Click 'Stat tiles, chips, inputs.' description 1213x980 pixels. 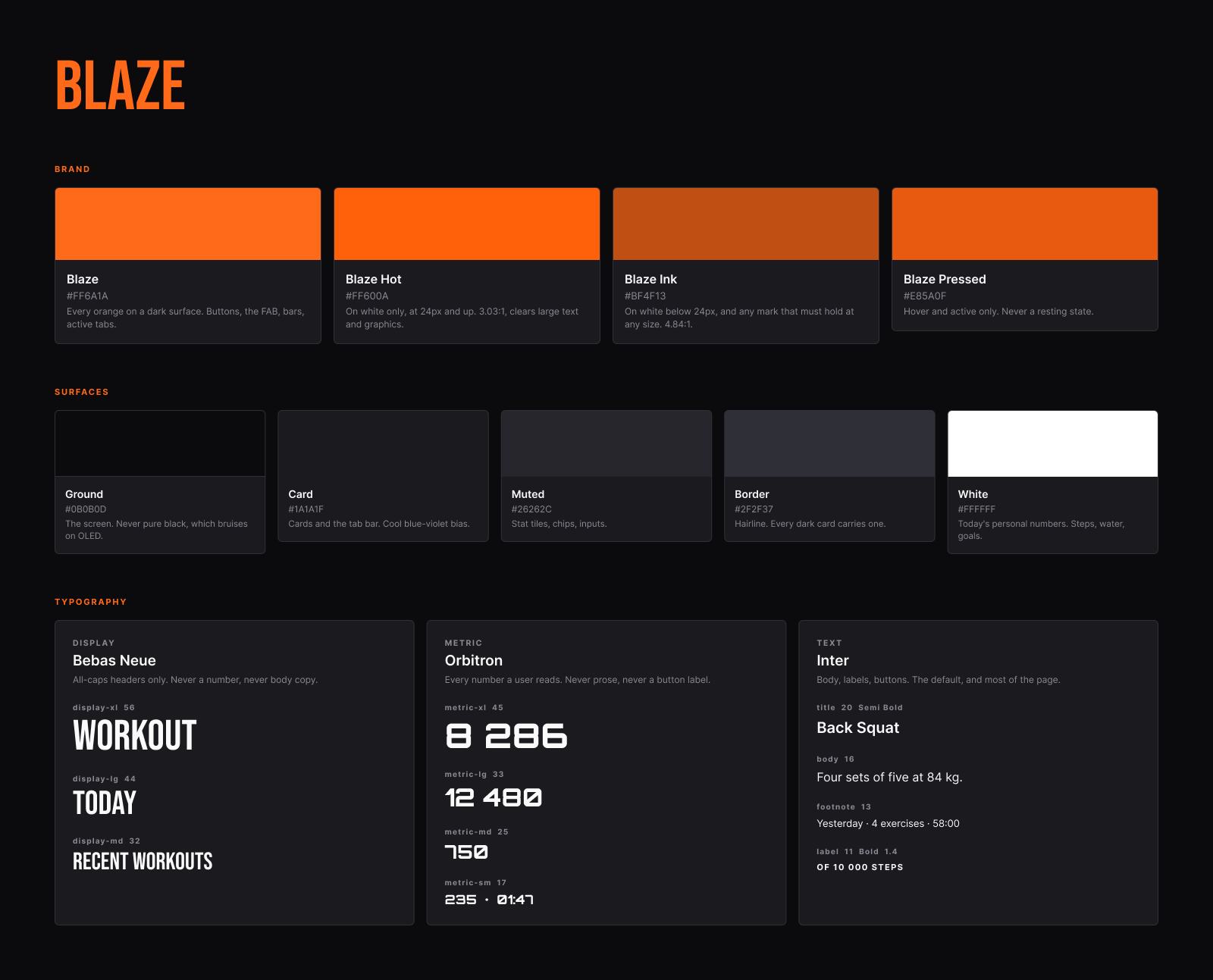click(x=559, y=524)
